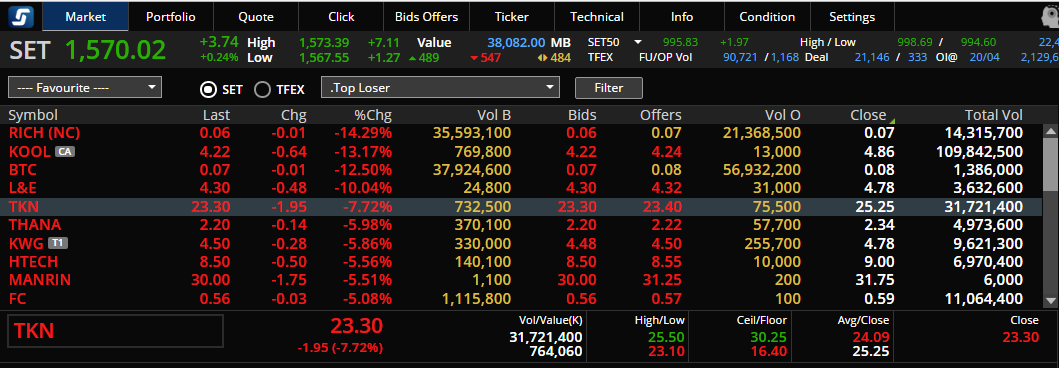Click the SET50 index selector arrow
This screenshot has height=368, width=1059.
637,42
